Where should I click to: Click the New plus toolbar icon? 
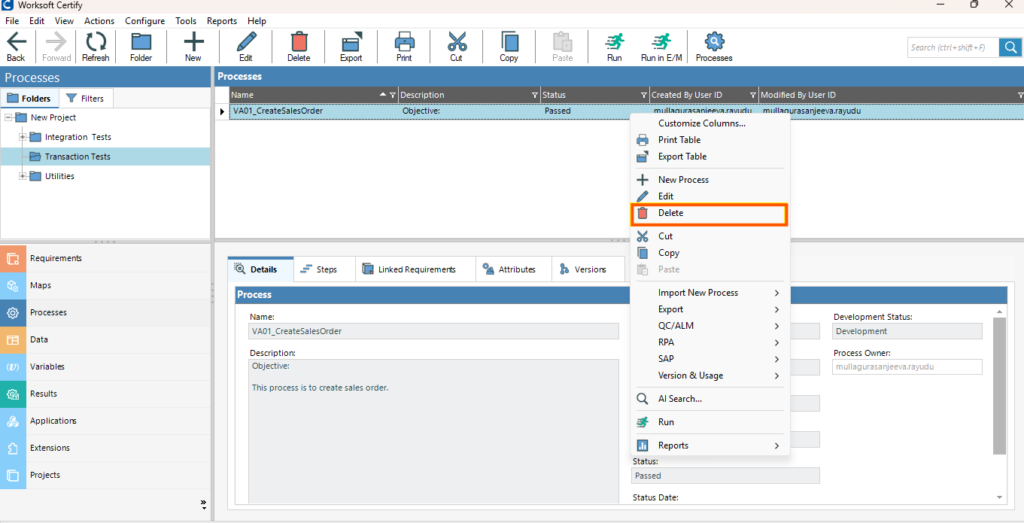coord(193,47)
